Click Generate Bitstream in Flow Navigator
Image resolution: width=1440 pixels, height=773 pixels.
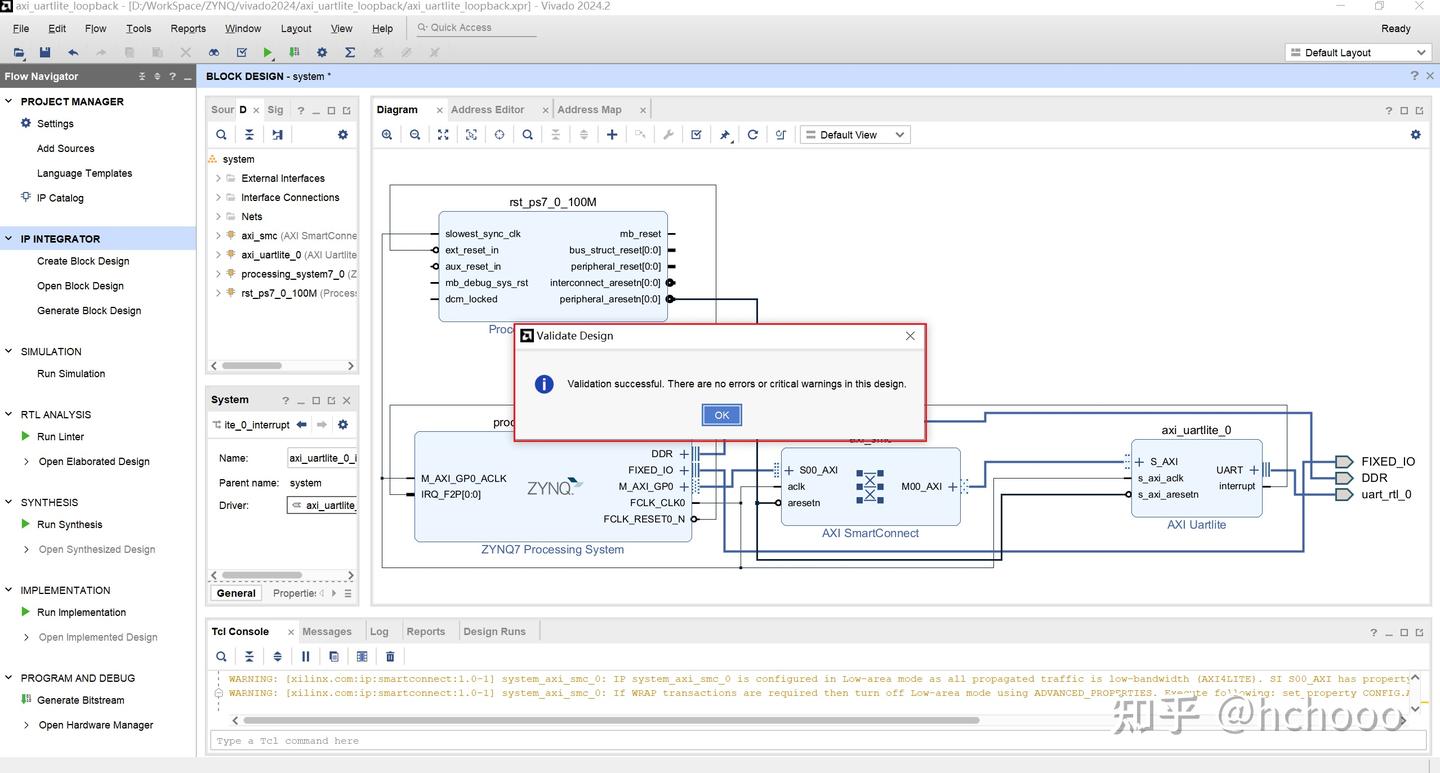coord(80,700)
